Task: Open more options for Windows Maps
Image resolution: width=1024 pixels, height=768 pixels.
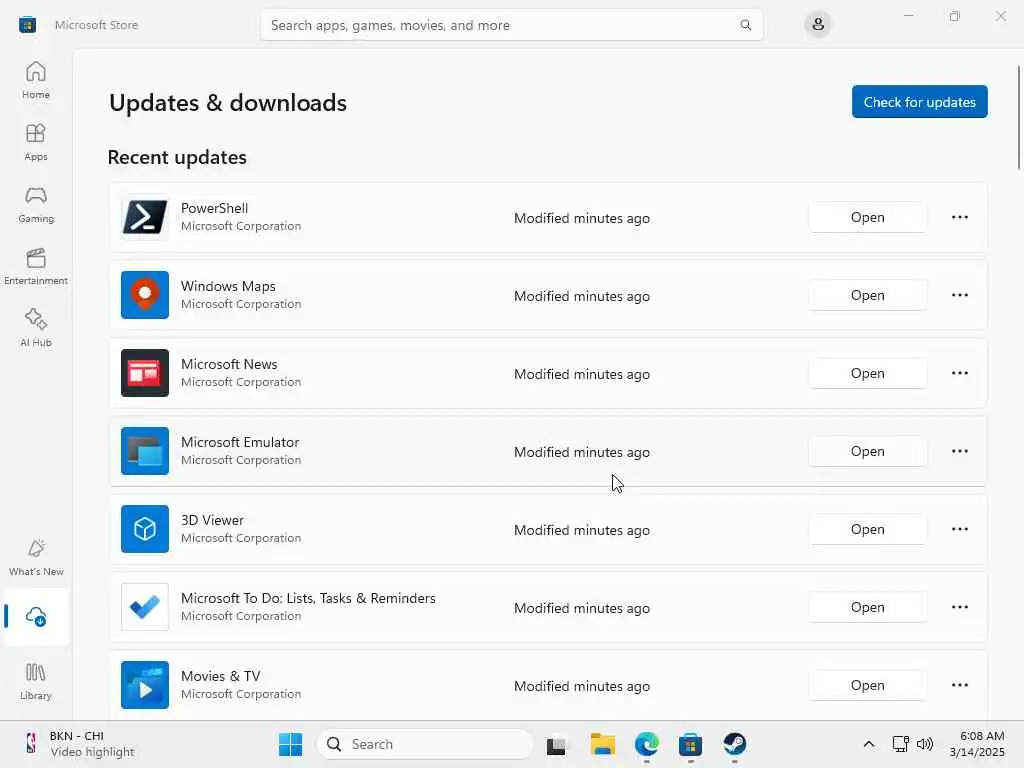Action: coord(959,295)
